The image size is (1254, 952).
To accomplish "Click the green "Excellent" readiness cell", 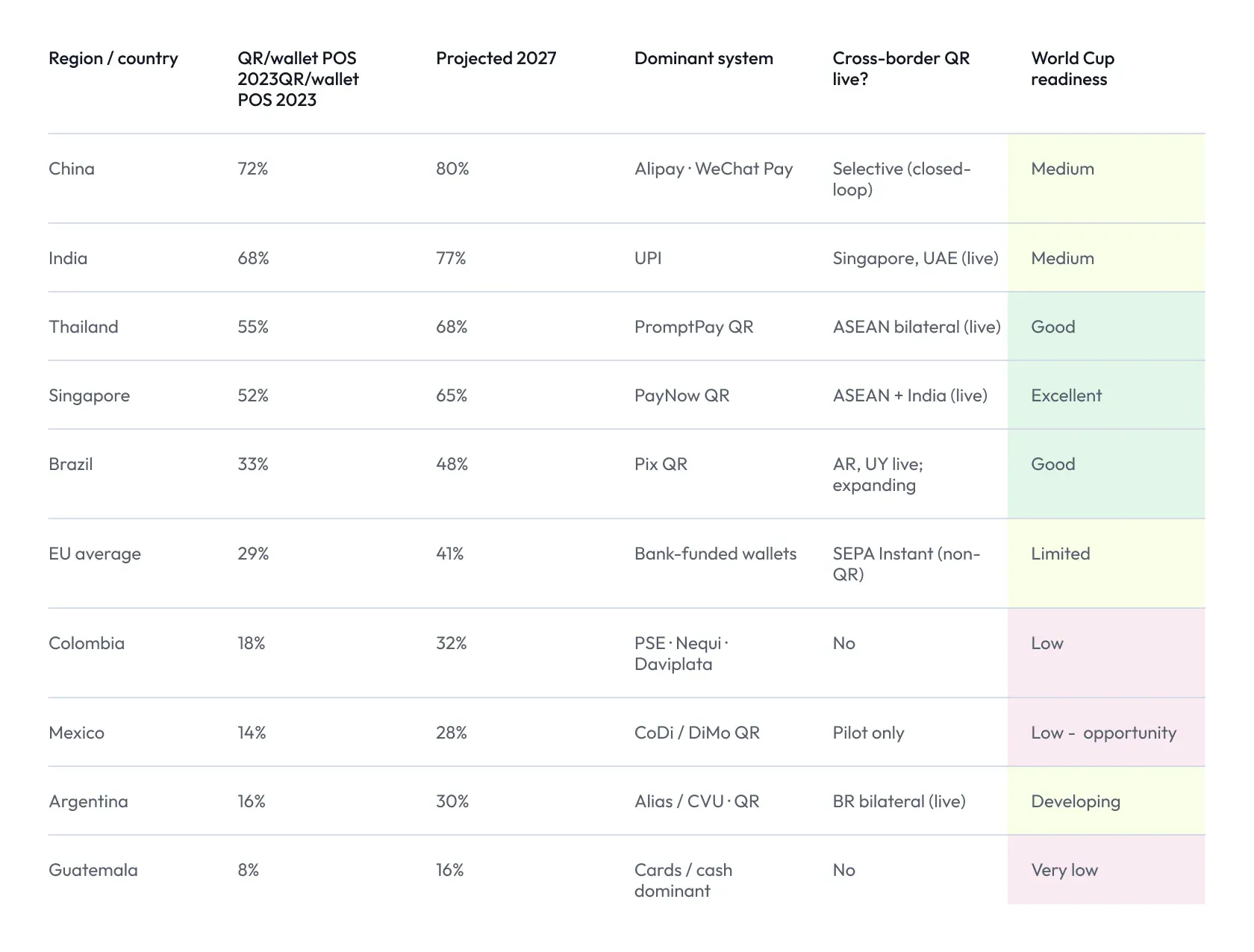I will pyautogui.click(x=1066, y=395).
